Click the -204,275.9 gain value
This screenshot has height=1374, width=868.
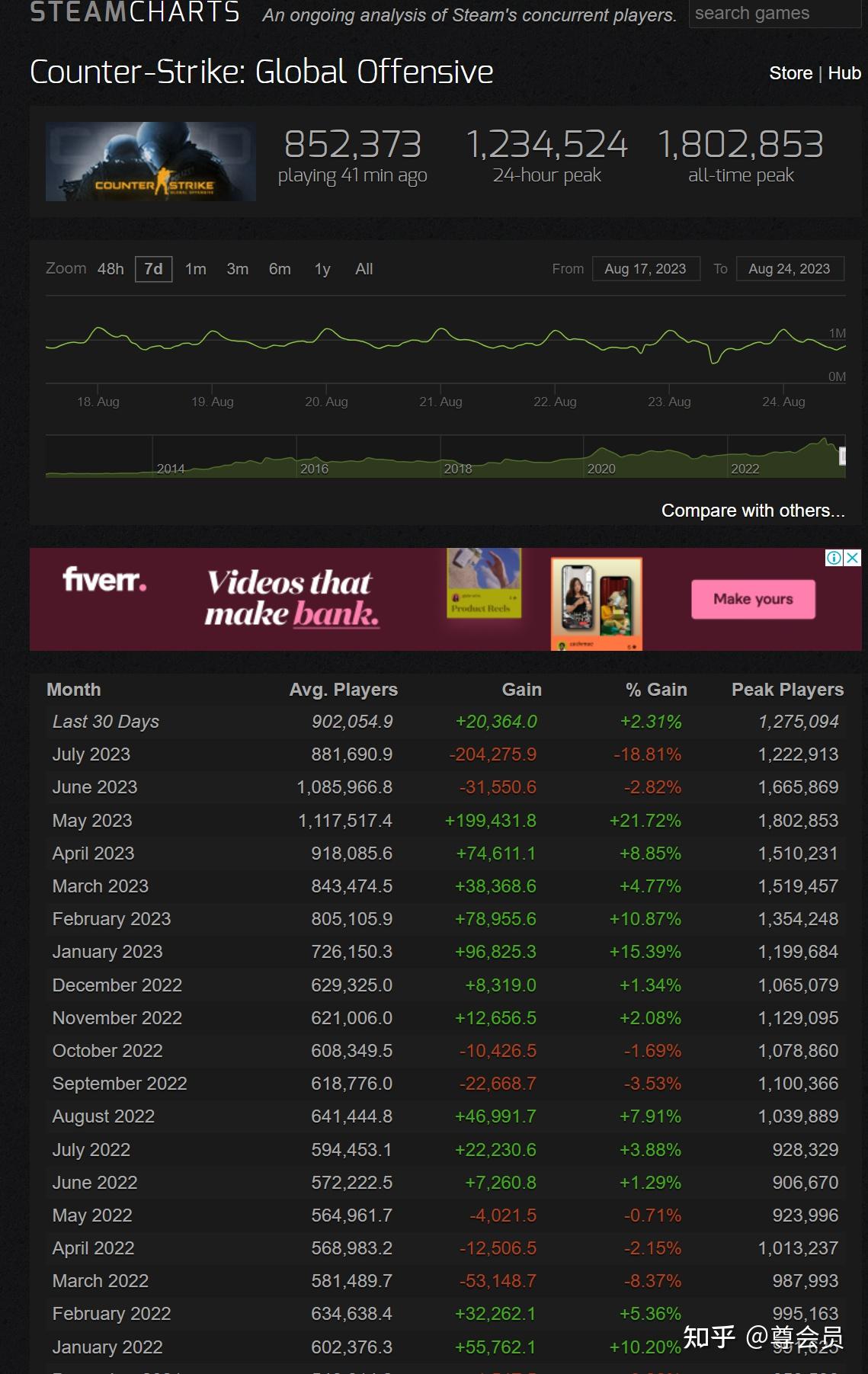[x=493, y=754]
